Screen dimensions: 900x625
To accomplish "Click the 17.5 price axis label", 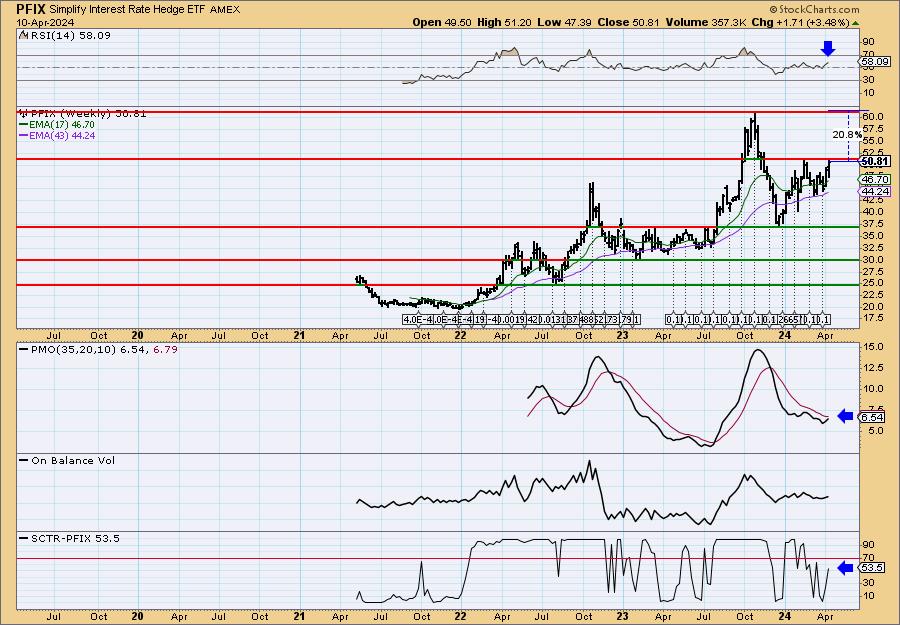I will point(872,318).
